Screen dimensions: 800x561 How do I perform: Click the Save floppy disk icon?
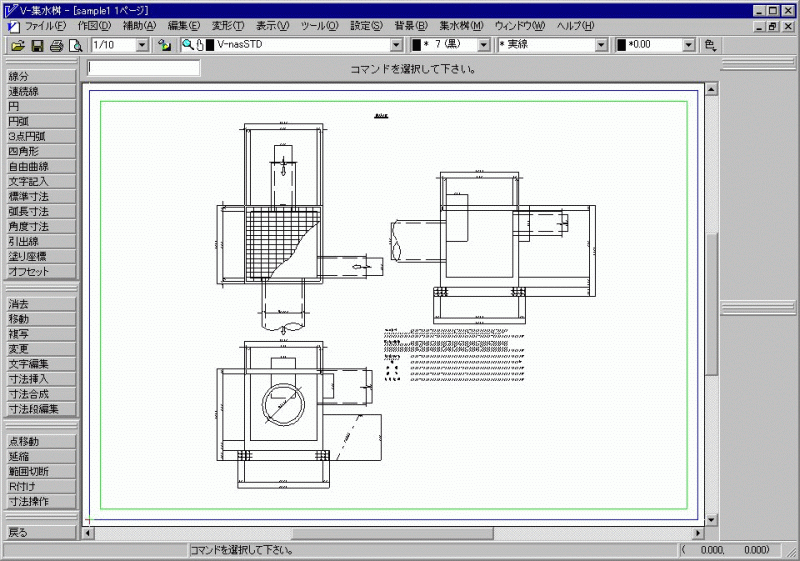pos(37,45)
